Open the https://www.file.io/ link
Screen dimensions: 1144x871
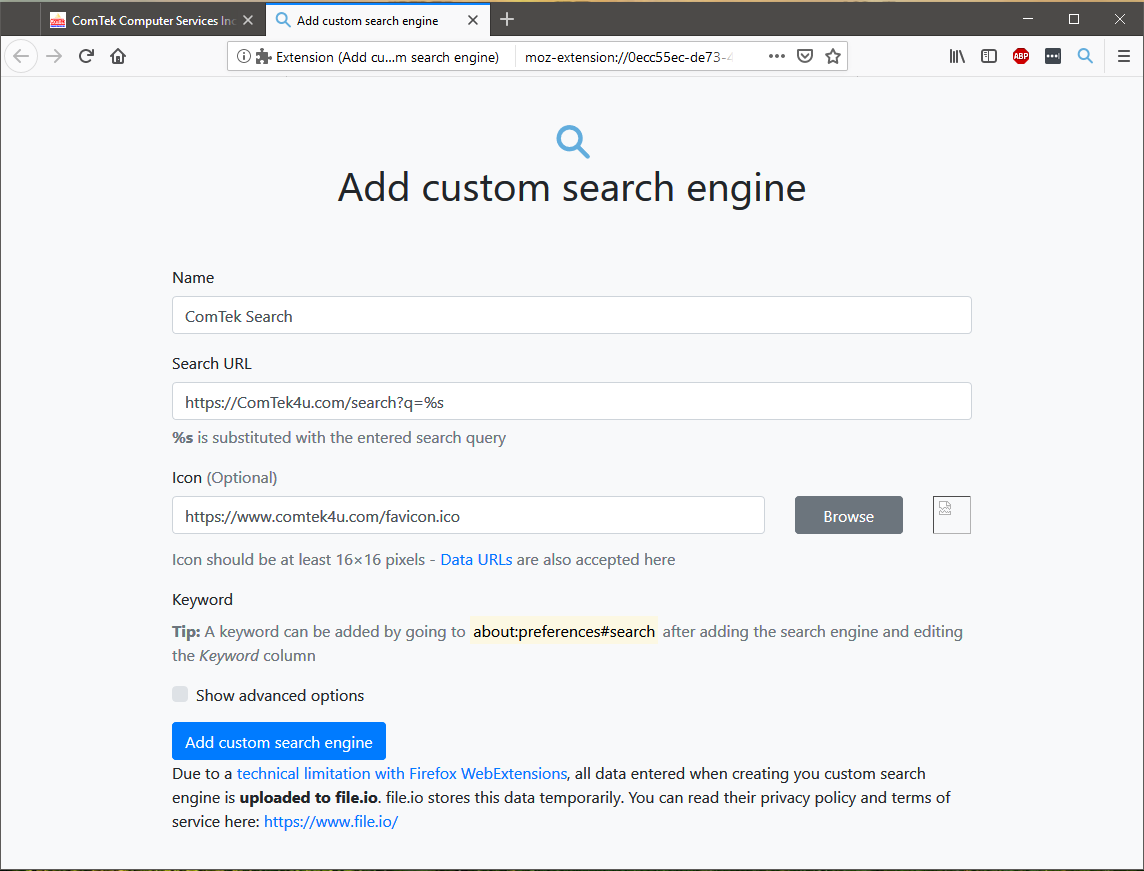coord(331,821)
